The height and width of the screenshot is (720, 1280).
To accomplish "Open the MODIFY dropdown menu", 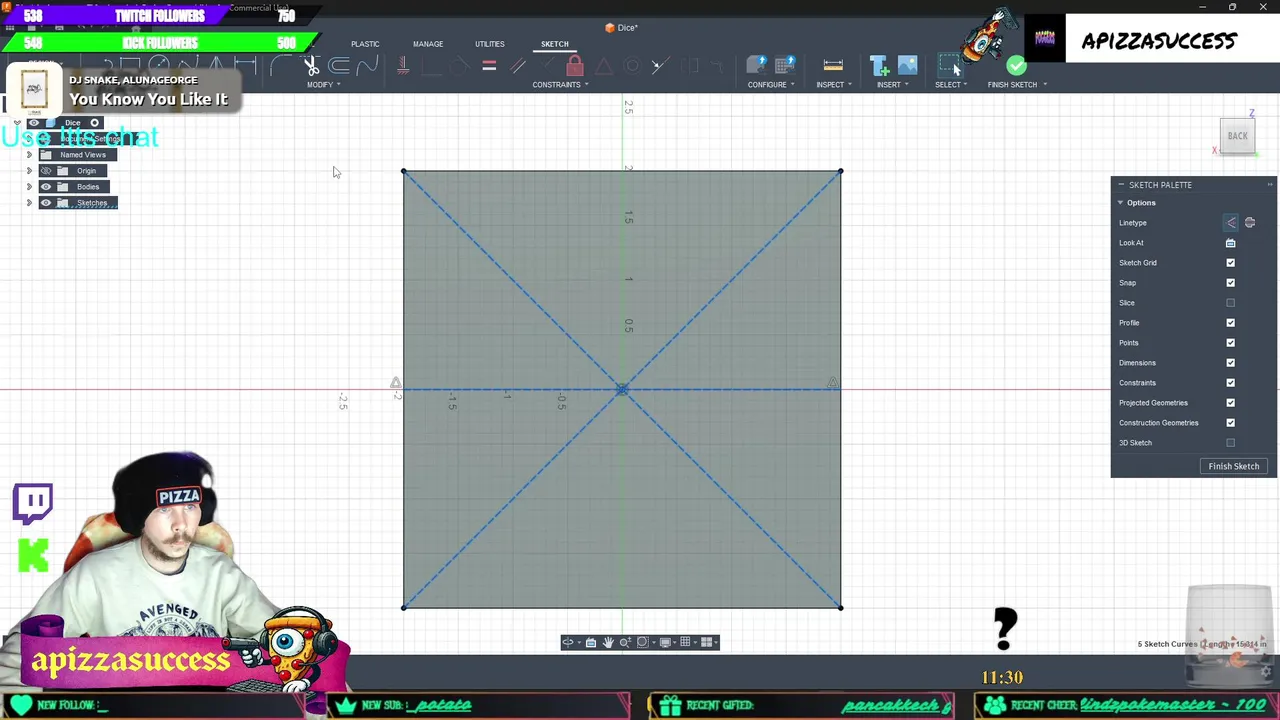I will 323,85.
